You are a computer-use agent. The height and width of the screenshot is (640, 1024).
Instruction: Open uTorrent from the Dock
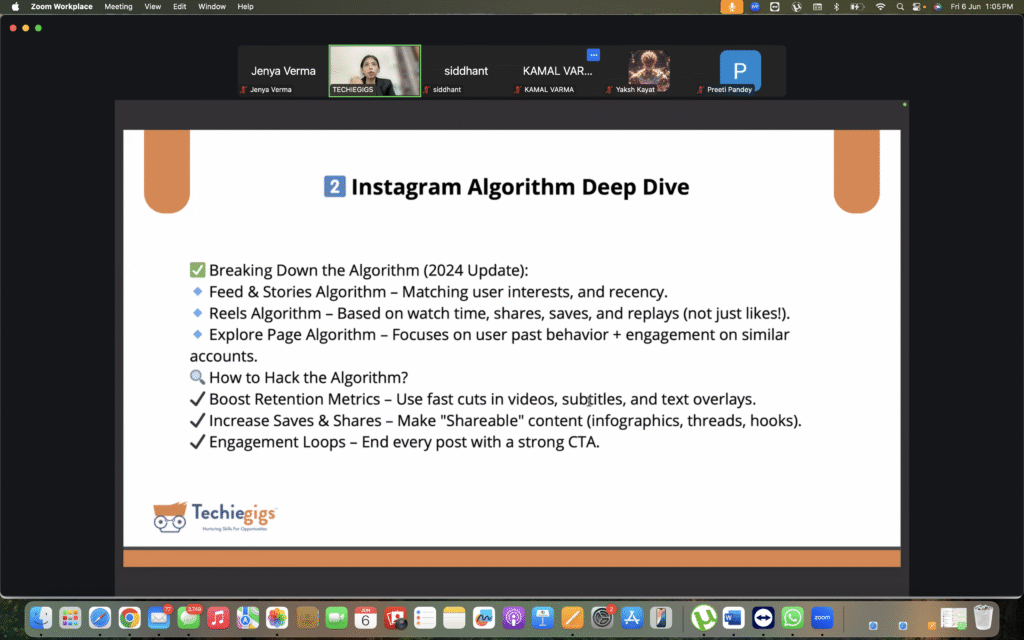coord(704,618)
